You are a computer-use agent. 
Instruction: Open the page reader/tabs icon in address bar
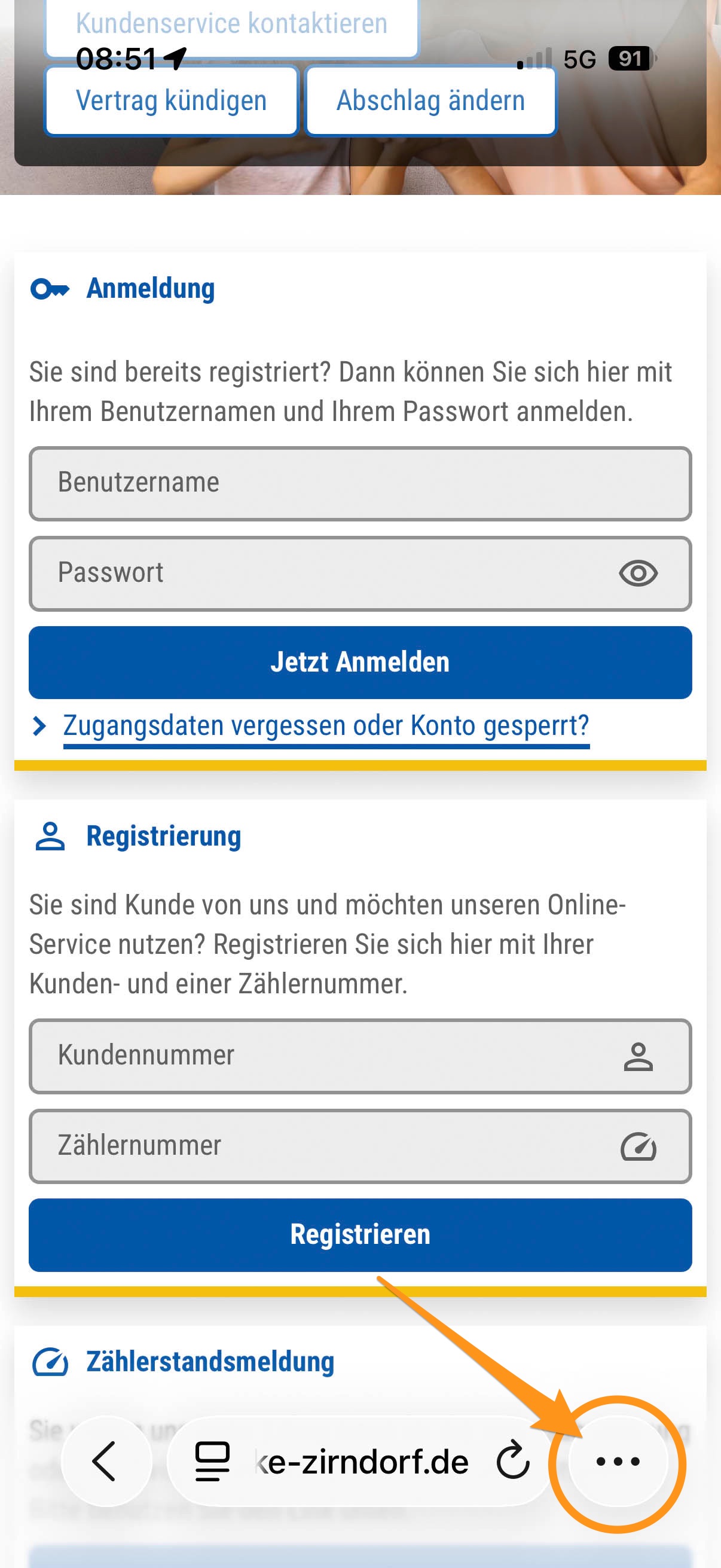(212, 1461)
